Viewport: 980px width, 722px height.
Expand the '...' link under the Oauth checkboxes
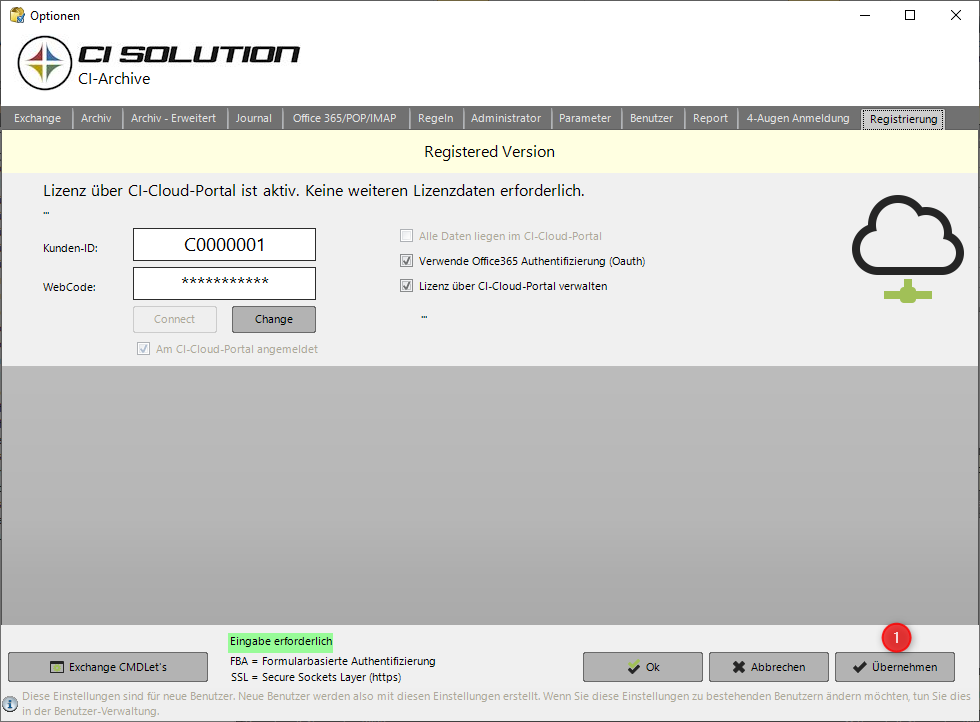pyautogui.click(x=424, y=314)
